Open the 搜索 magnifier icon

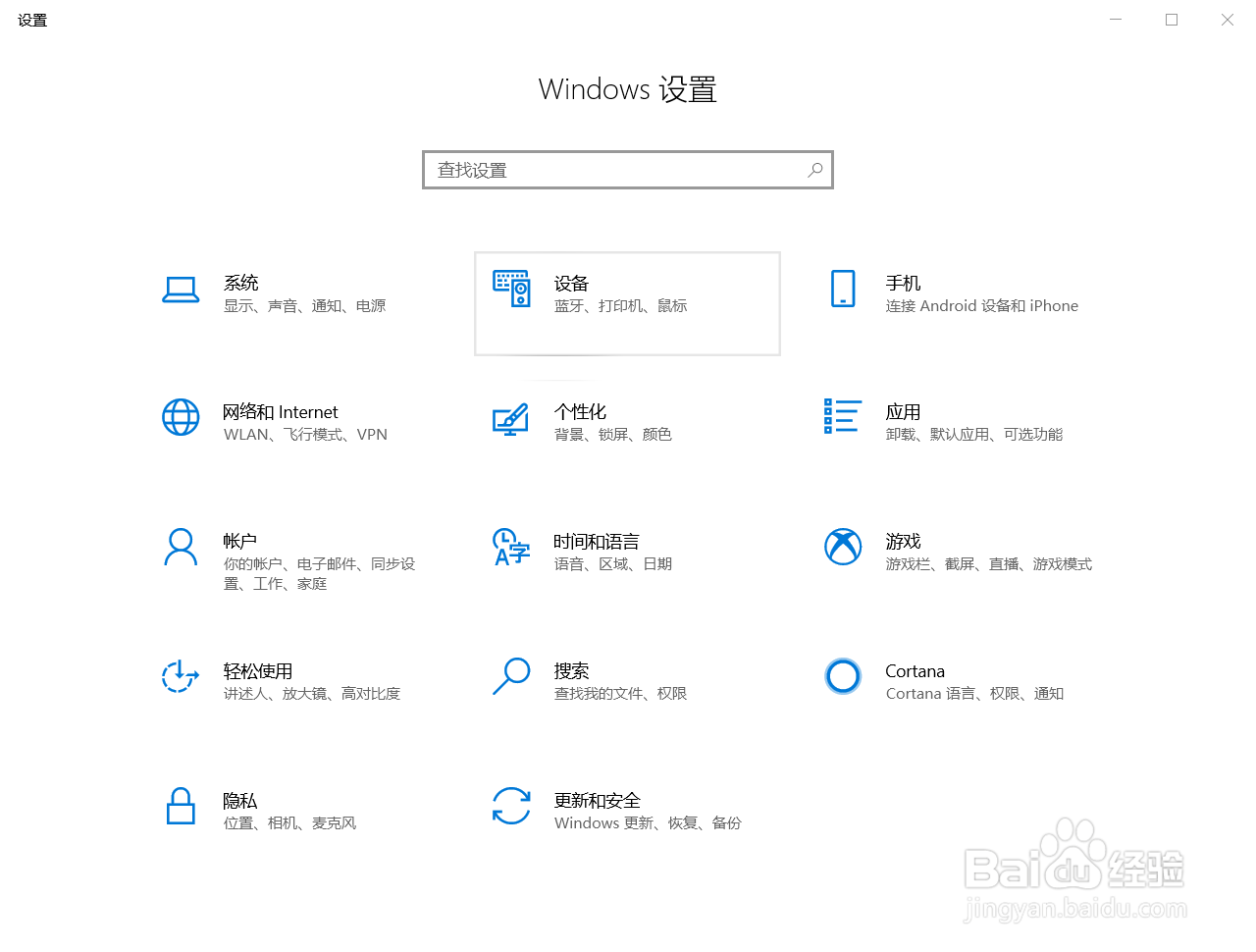click(x=511, y=676)
